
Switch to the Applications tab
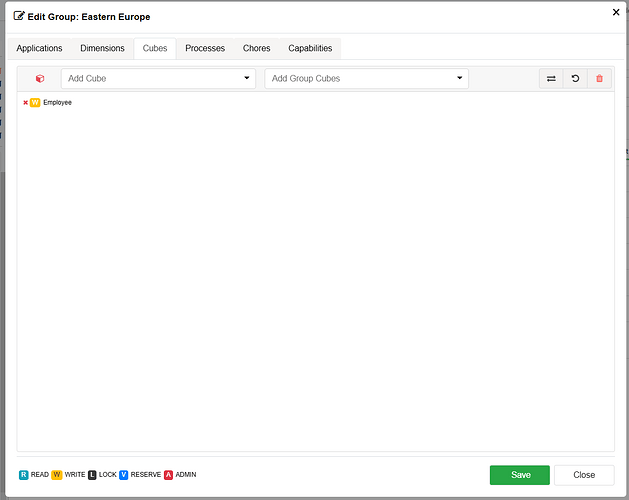coord(39,49)
